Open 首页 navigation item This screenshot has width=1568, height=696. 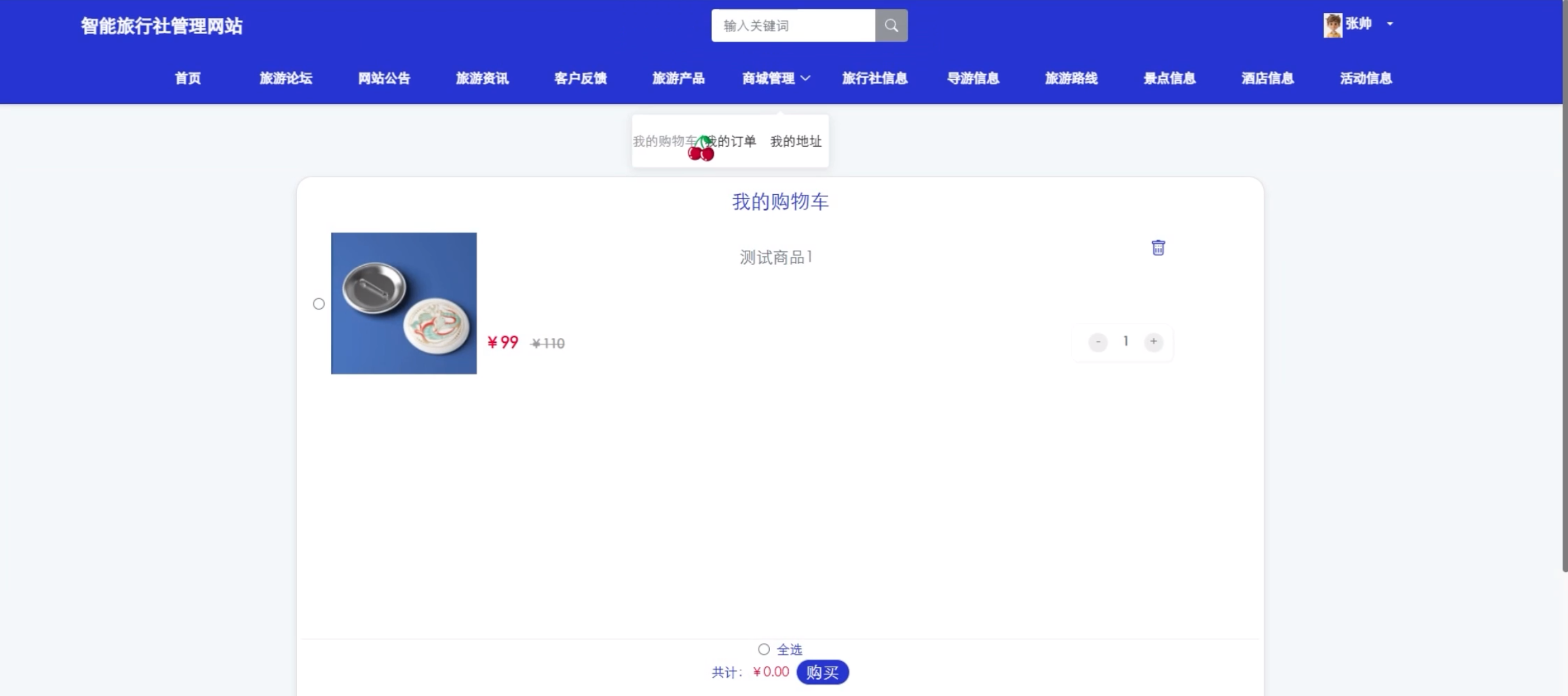[187, 79]
